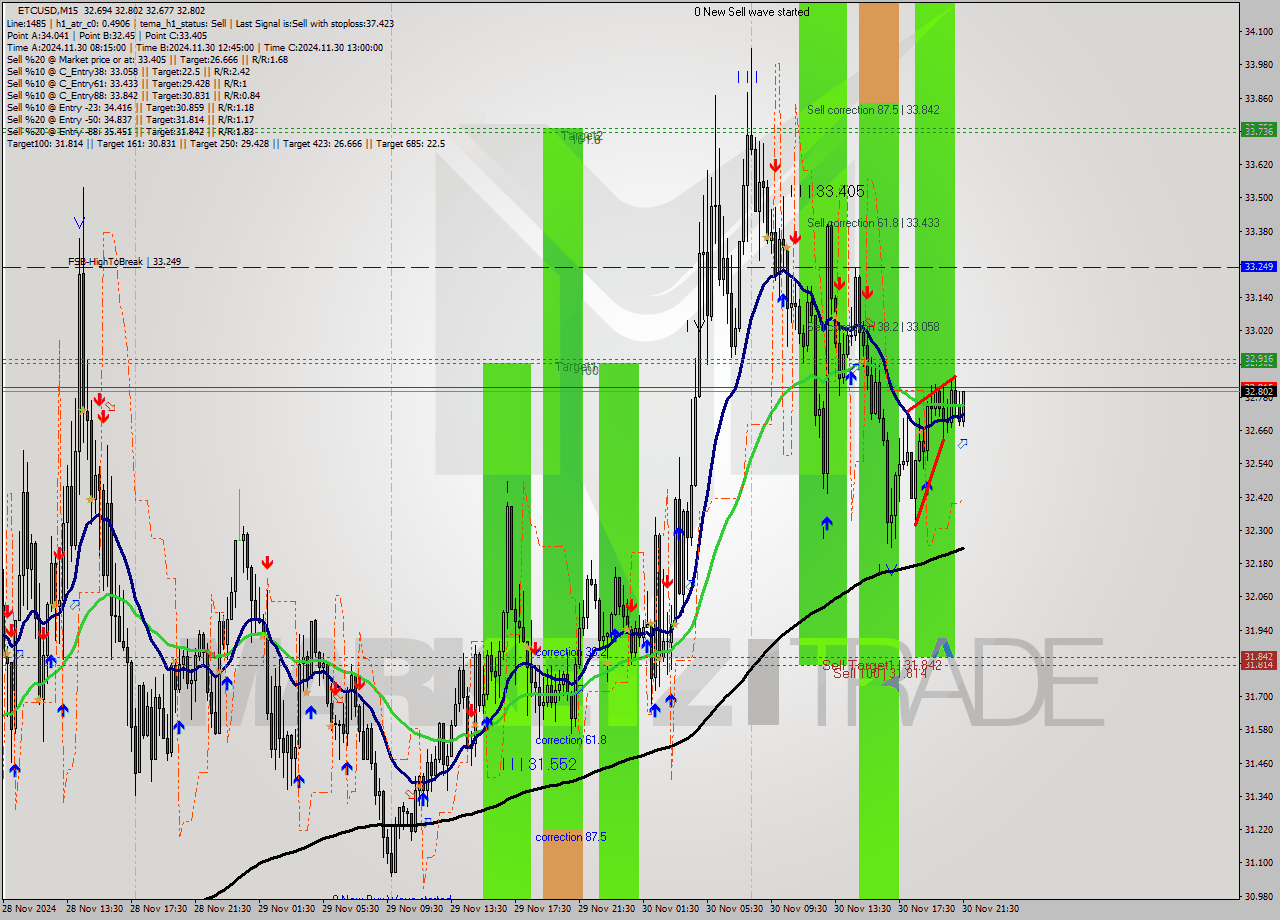Select the 33.020 price axis label
The width and height of the screenshot is (1280, 920).
(x=1259, y=331)
